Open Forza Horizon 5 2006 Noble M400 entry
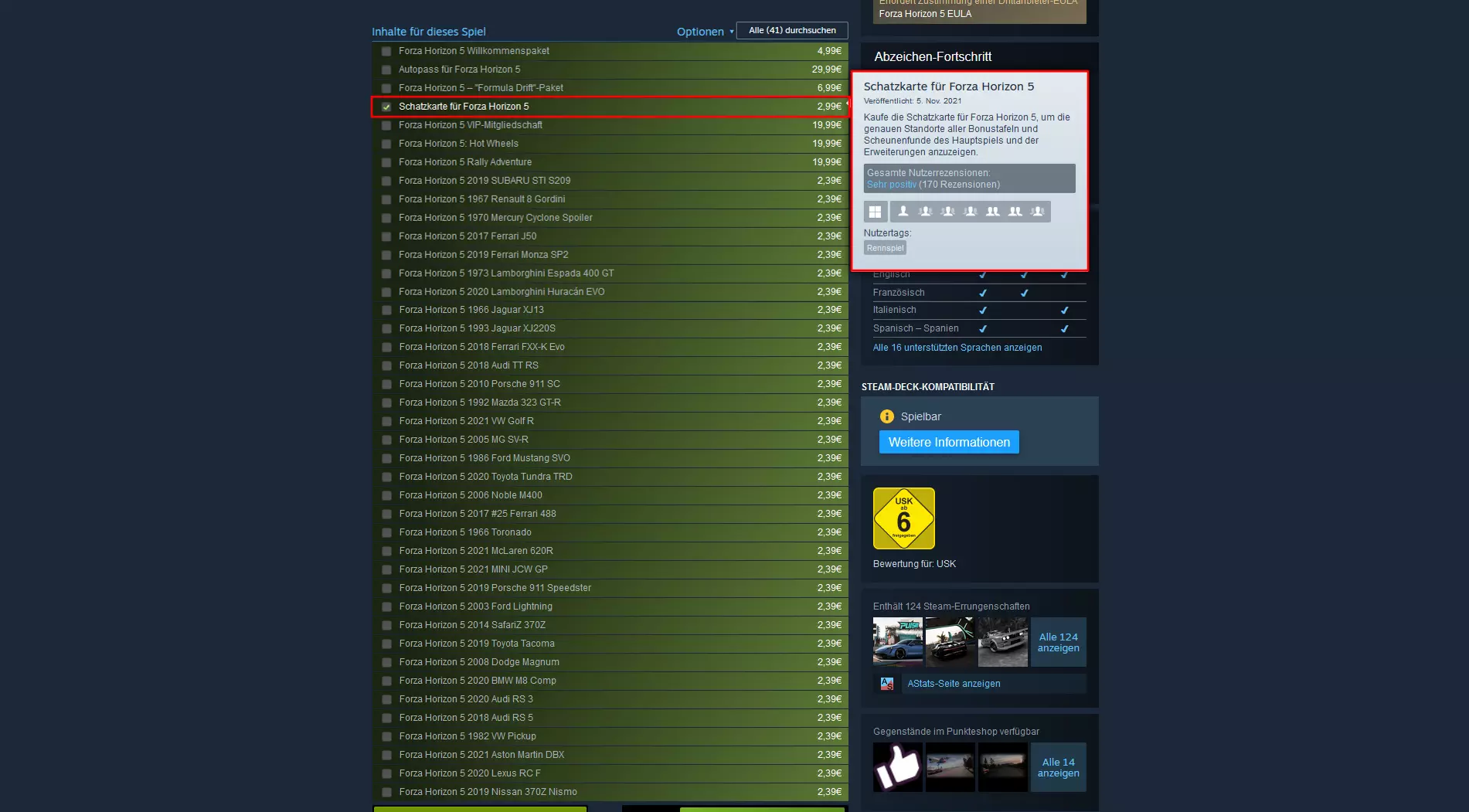Screen dimensions: 1469x812 click(610, 495)
